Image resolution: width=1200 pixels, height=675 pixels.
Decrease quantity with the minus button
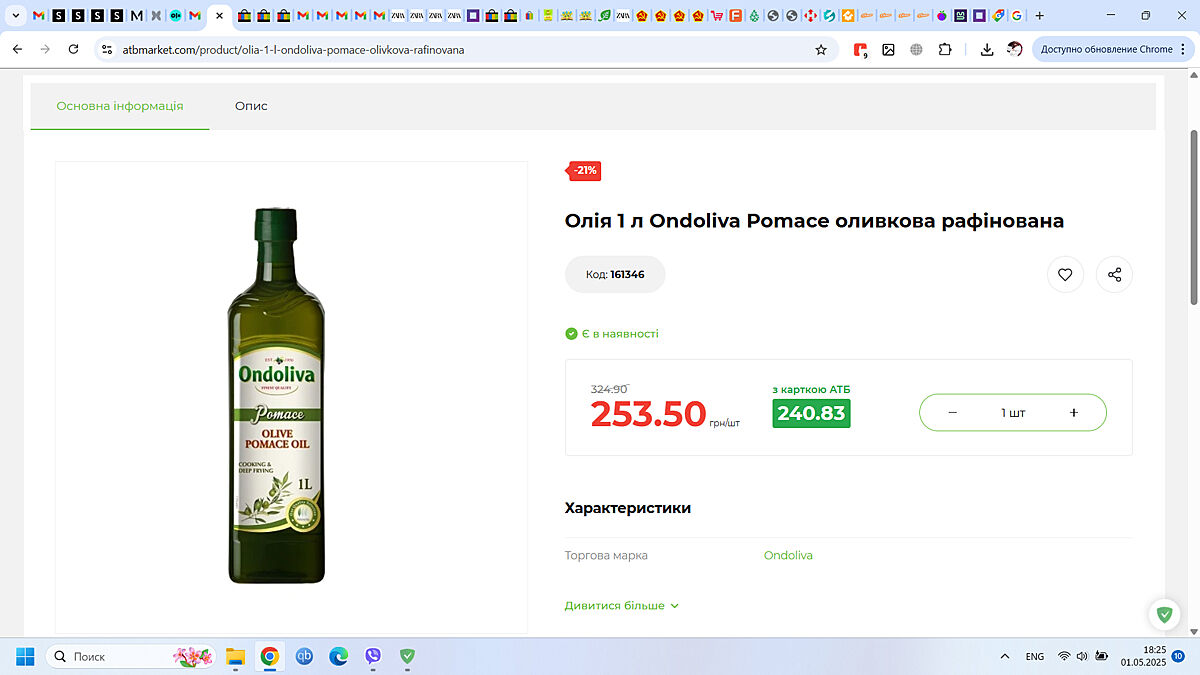coord(952,413)
